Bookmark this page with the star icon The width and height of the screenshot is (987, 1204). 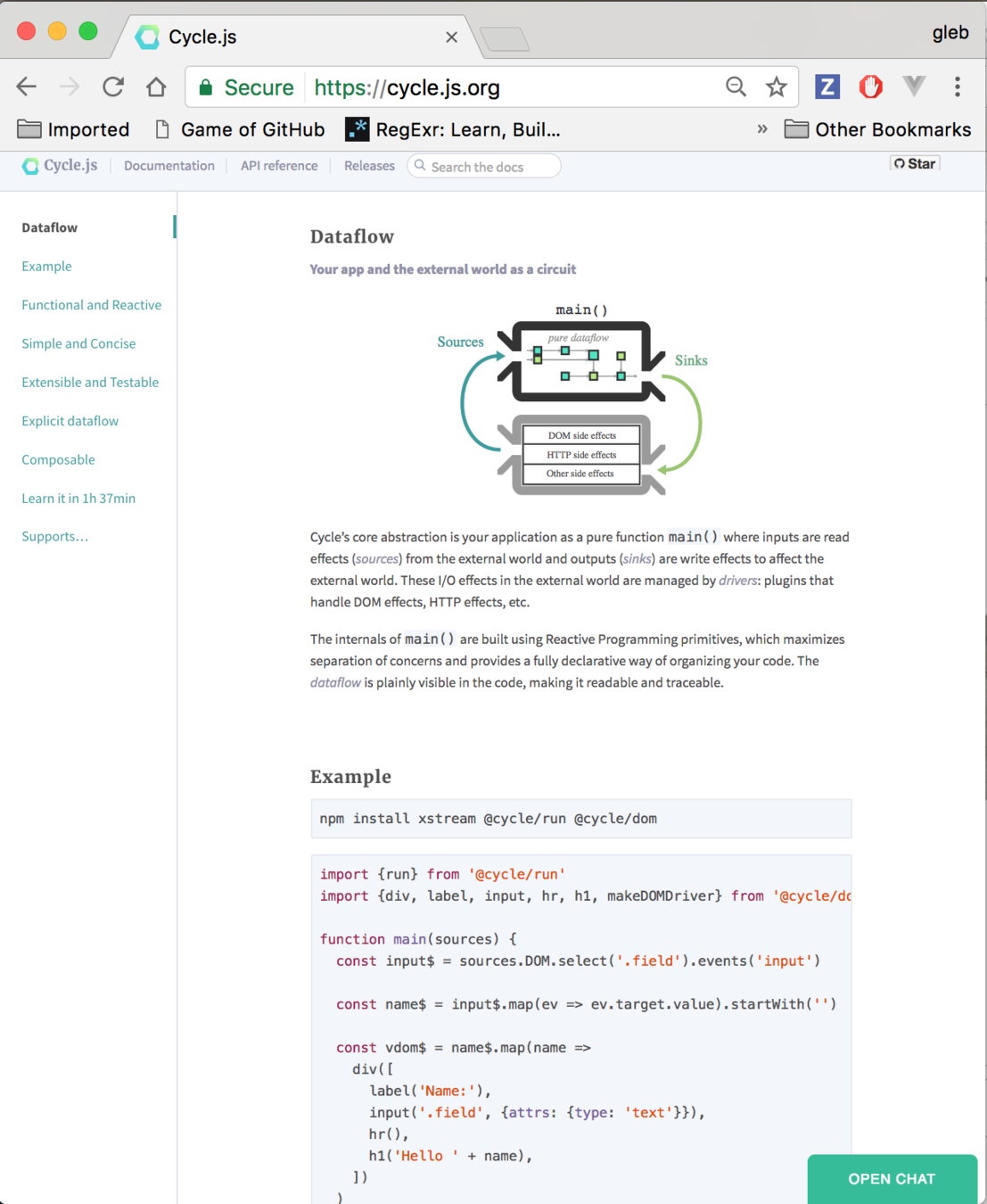(777, 87)
